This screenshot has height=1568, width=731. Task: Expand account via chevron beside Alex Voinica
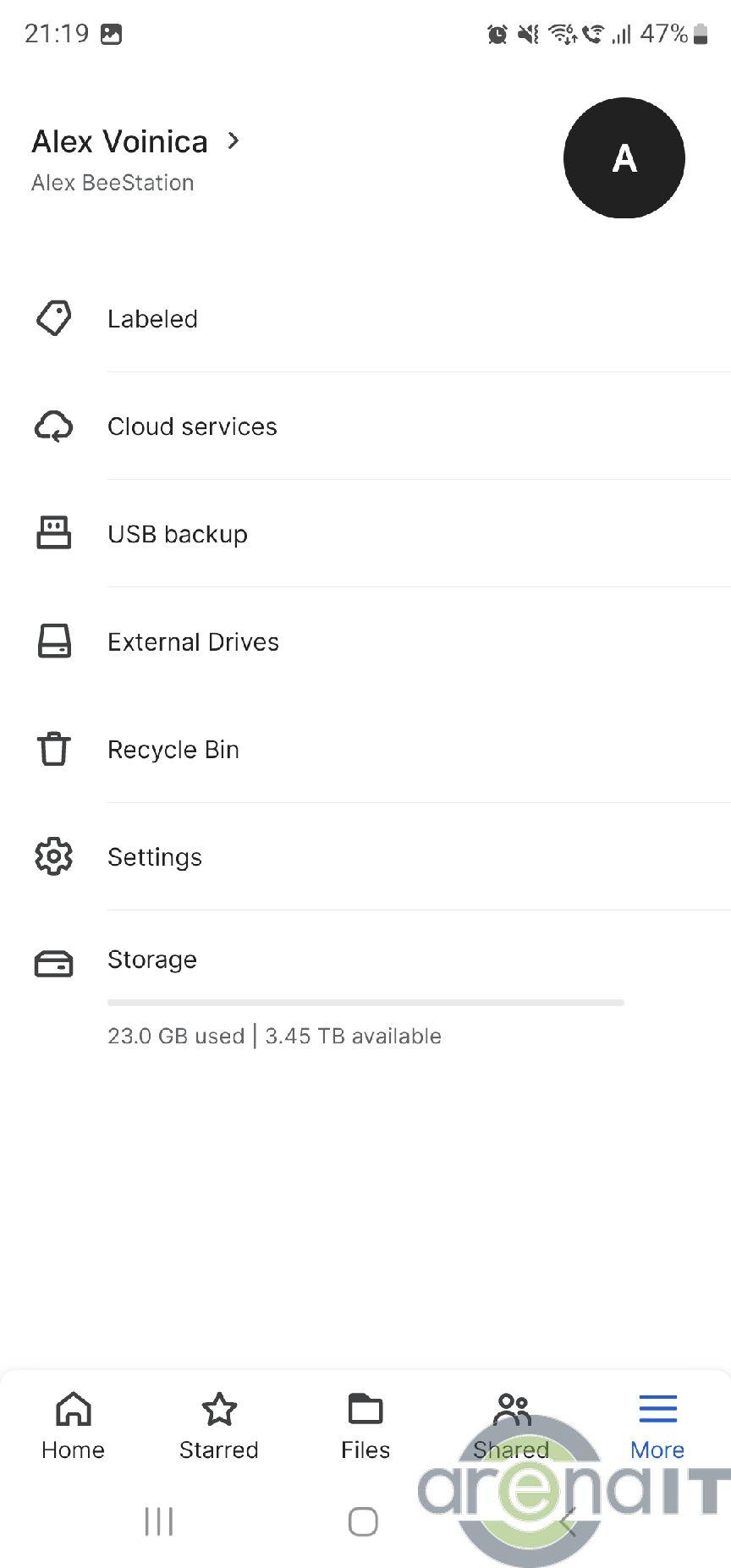(234, 140)
